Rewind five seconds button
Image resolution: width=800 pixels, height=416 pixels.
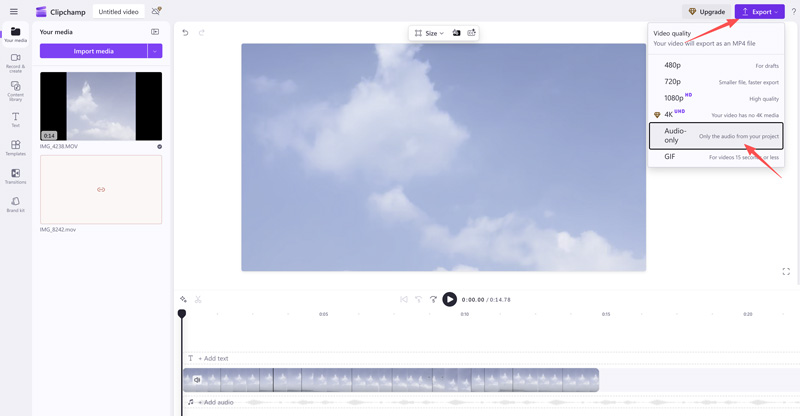coord(418,299)
